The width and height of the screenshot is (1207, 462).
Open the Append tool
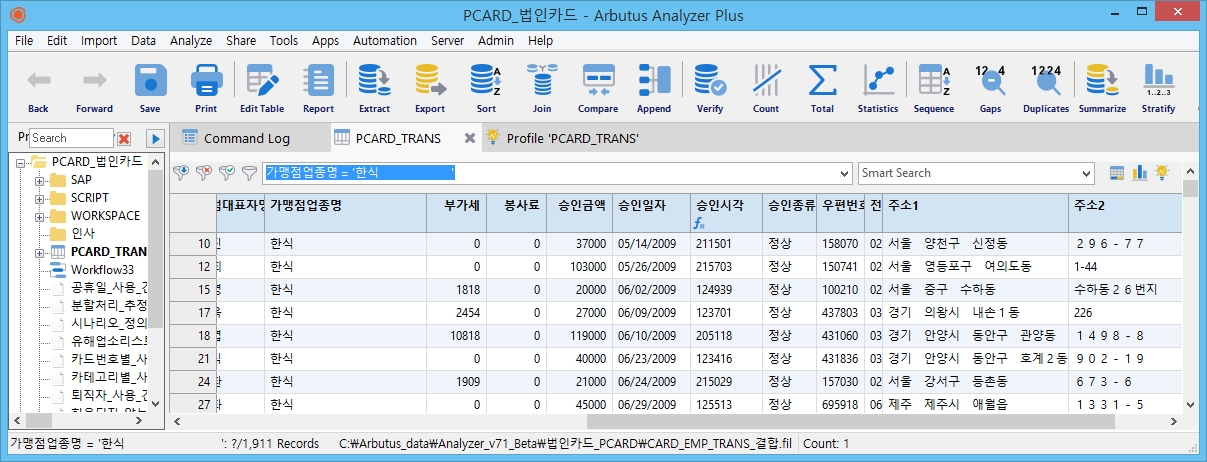point(654,88)
